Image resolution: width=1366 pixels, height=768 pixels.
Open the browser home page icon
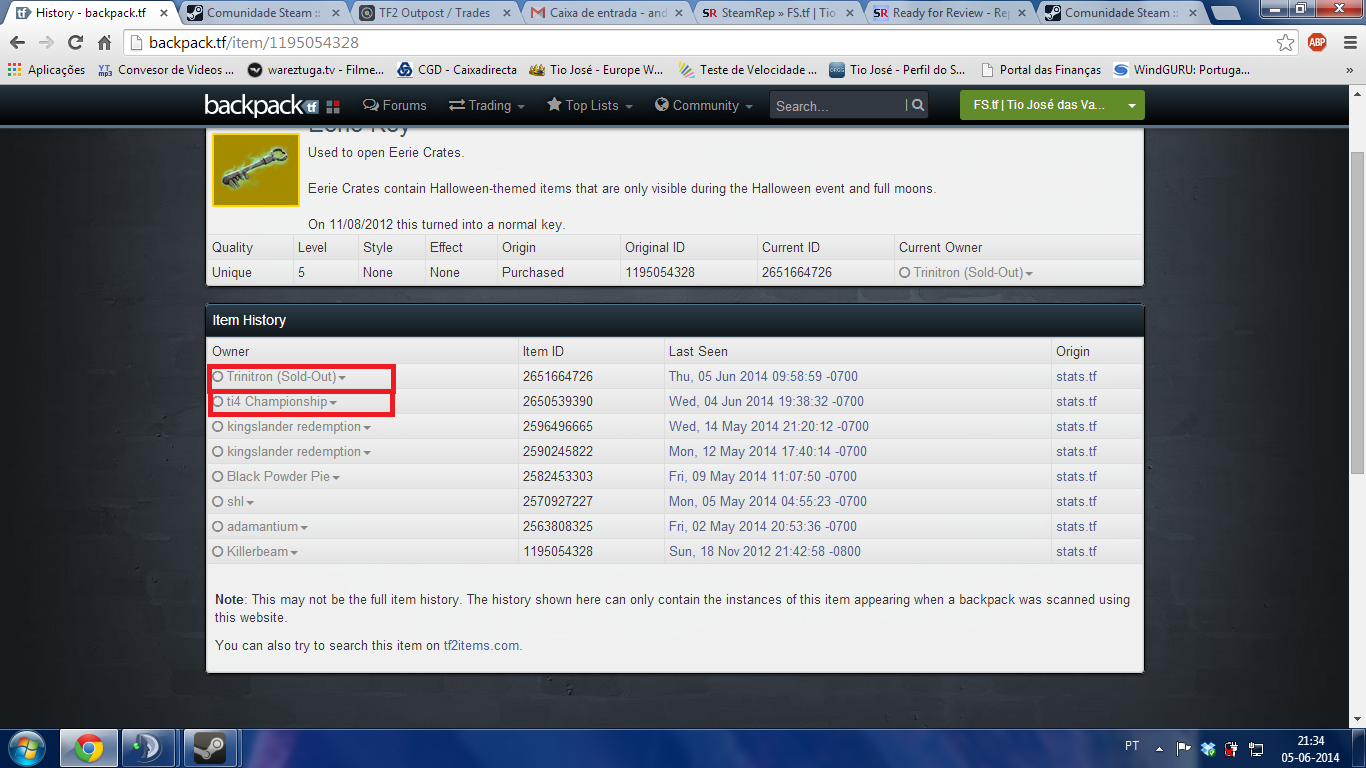(x=104, y=43)
